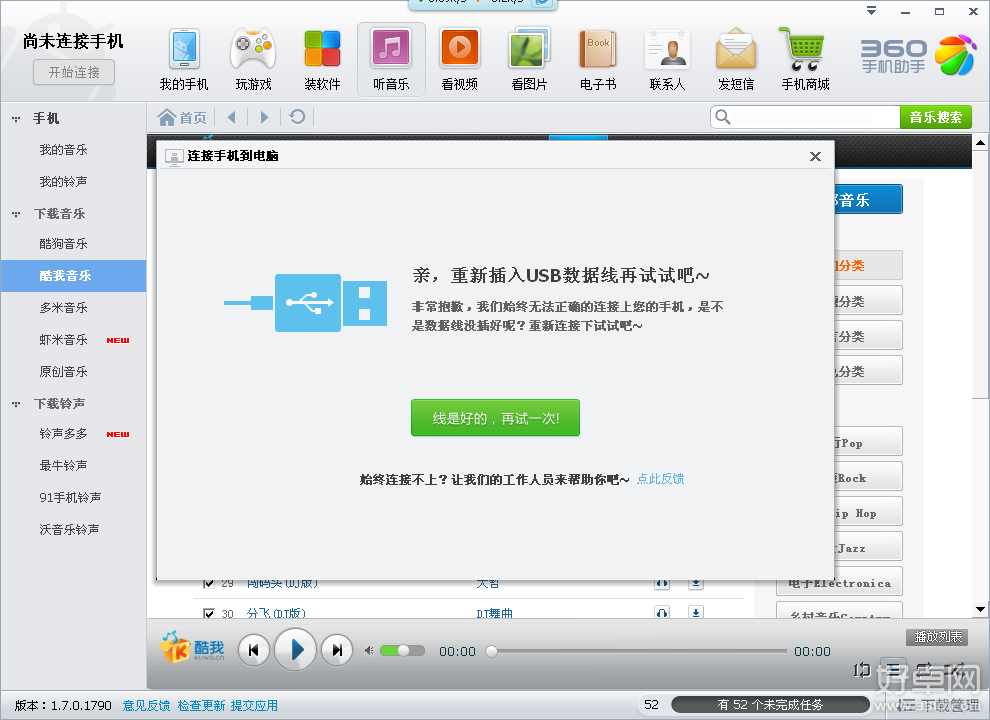The height and width of the screenshot is (720, 990).
Task: Click the 提交应用 submit app link
Action: (x=254, y=705)
